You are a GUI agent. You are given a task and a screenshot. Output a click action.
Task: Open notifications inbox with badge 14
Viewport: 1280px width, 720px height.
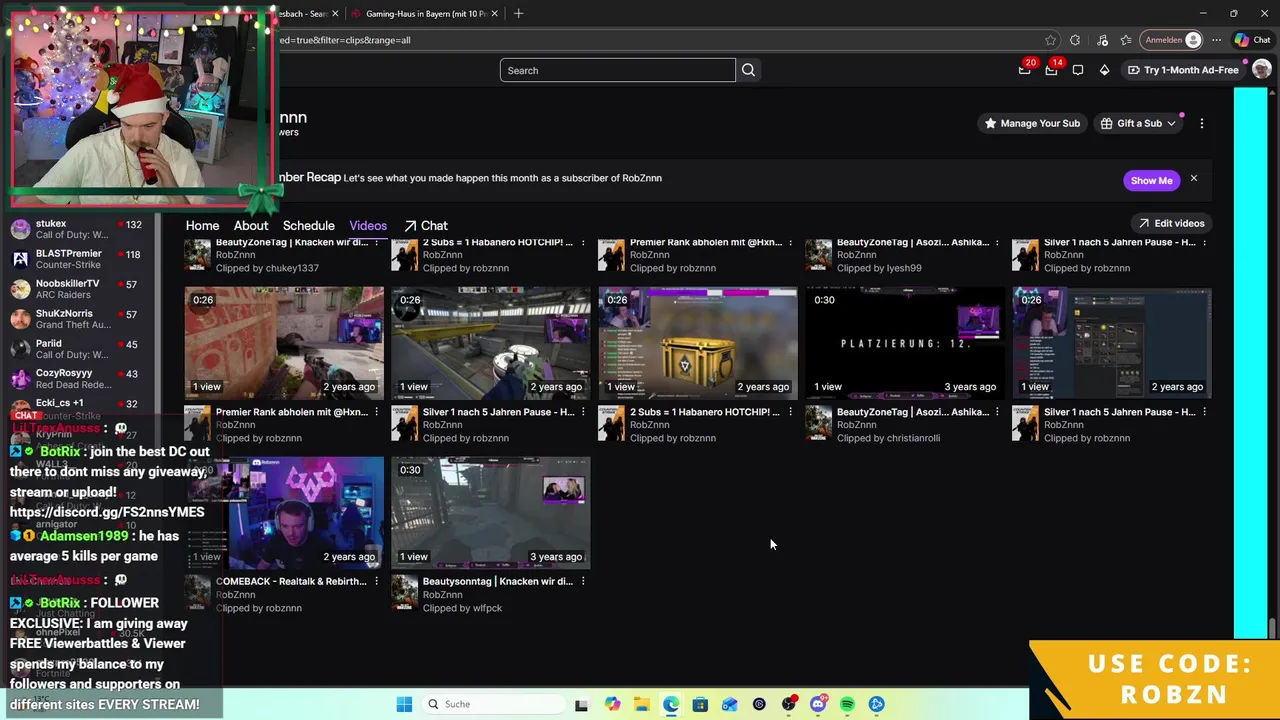(x=1051, y=70)
